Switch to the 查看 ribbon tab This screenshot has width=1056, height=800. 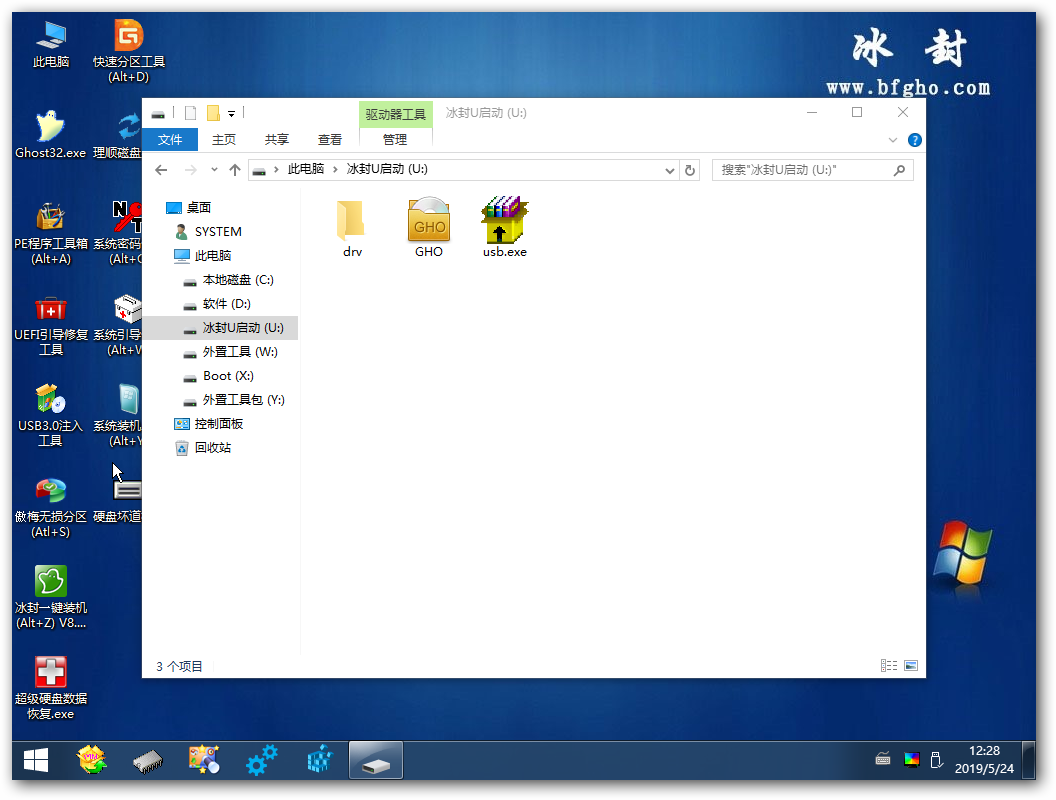click(x=330, y=139)
